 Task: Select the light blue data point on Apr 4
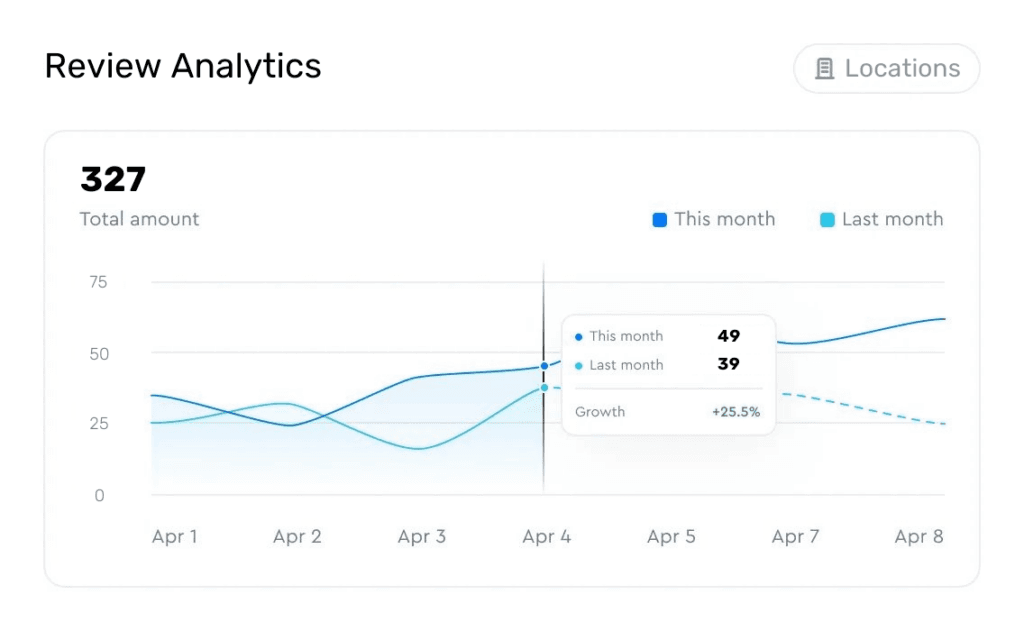click(544, 388)
